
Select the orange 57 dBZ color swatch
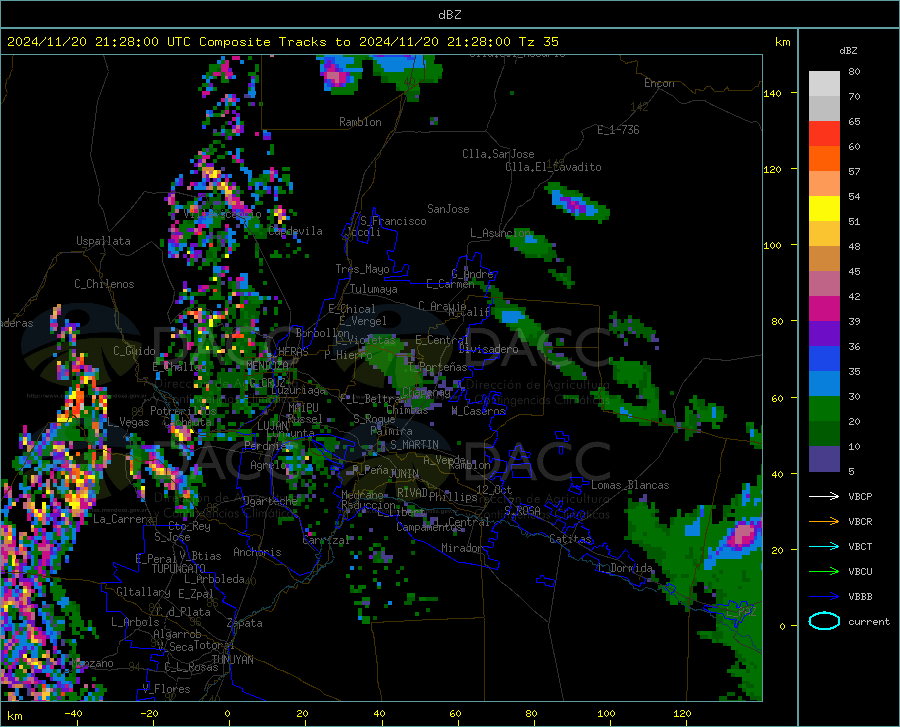[x=824, y=159]
